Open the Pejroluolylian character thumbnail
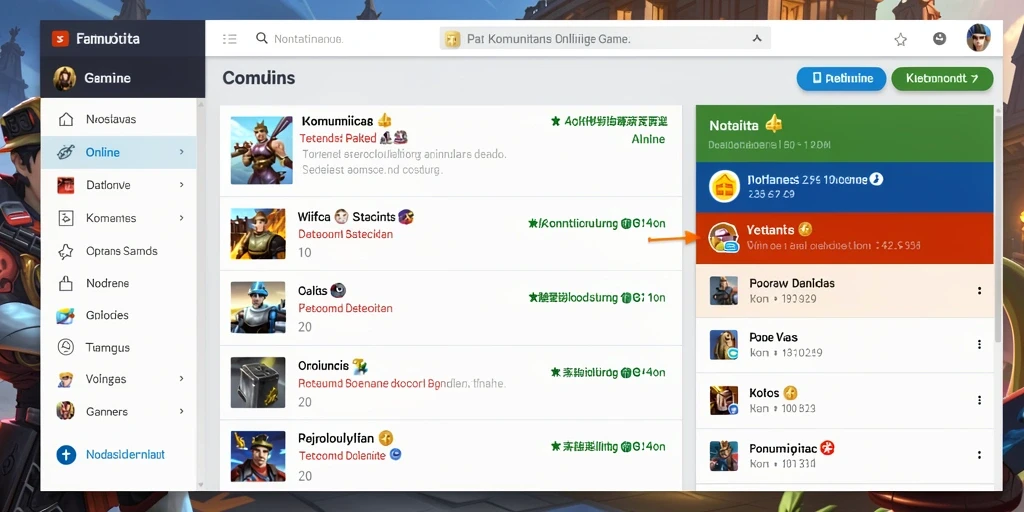1024x512 pixels. [x=257, y=456]
